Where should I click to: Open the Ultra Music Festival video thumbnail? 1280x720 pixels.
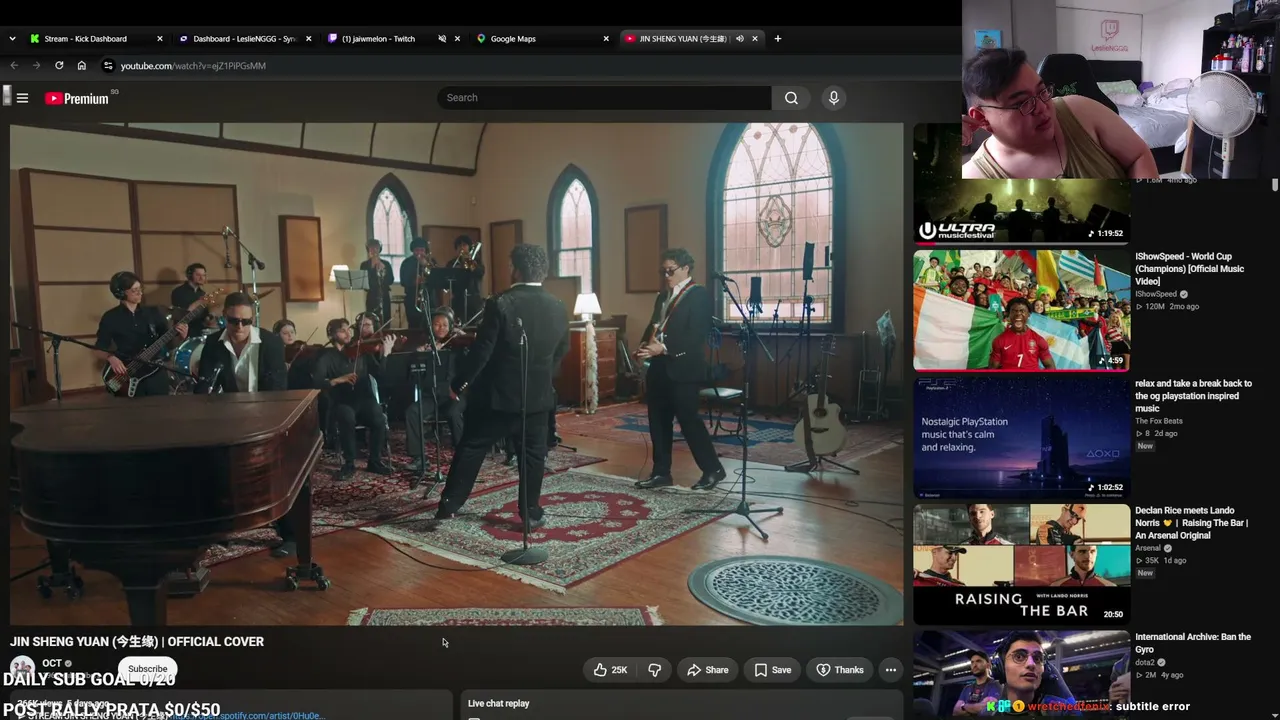point(1021,185)
